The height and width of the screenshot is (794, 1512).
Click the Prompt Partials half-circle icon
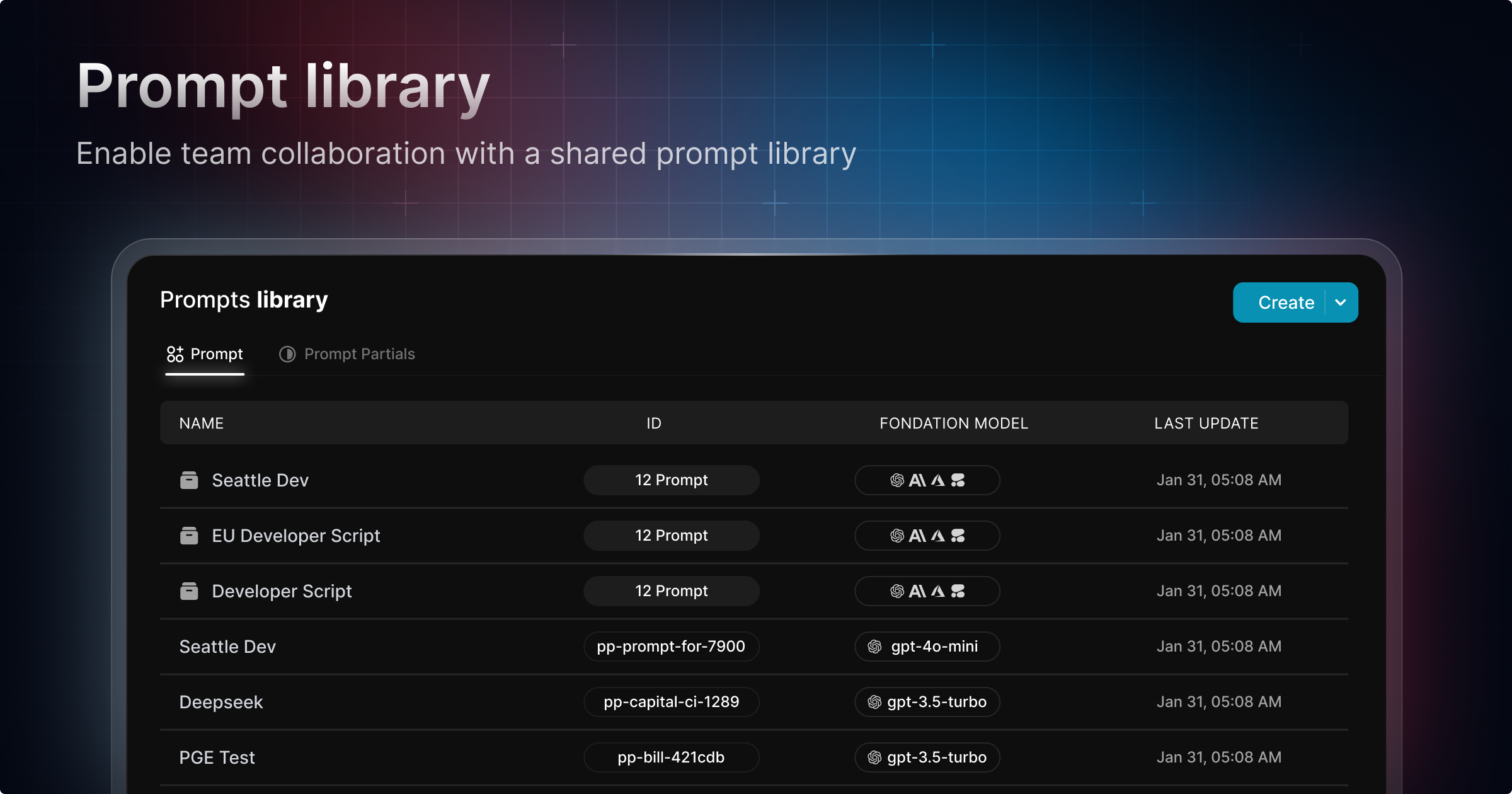pos(287,354)
